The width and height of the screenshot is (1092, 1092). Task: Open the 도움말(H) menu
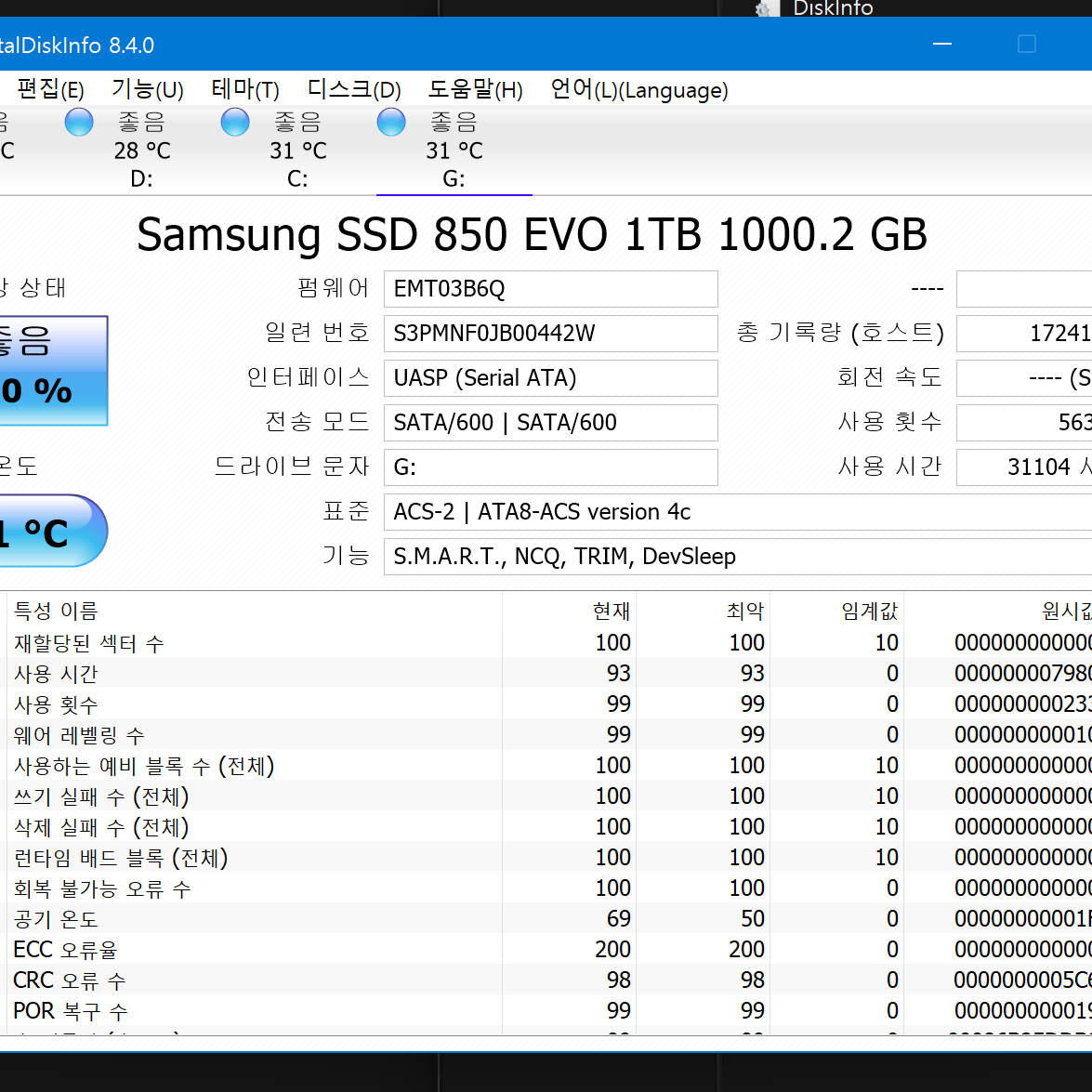476,90
